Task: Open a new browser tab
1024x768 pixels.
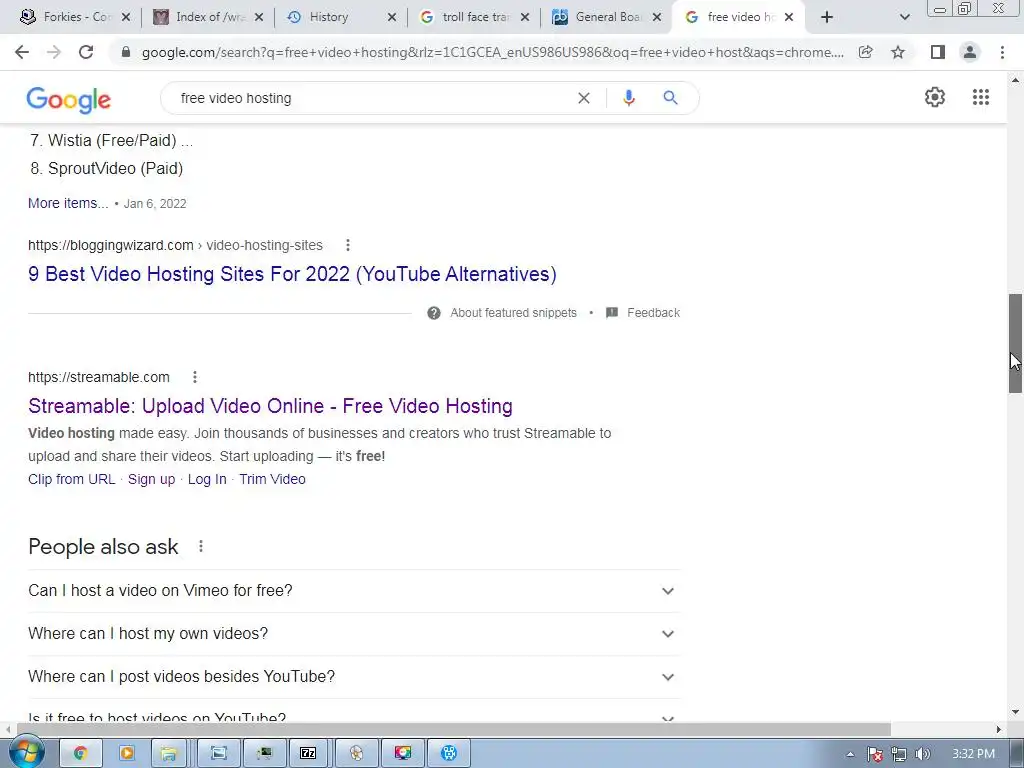Action: pyautogui.click(x=827, y=17)
